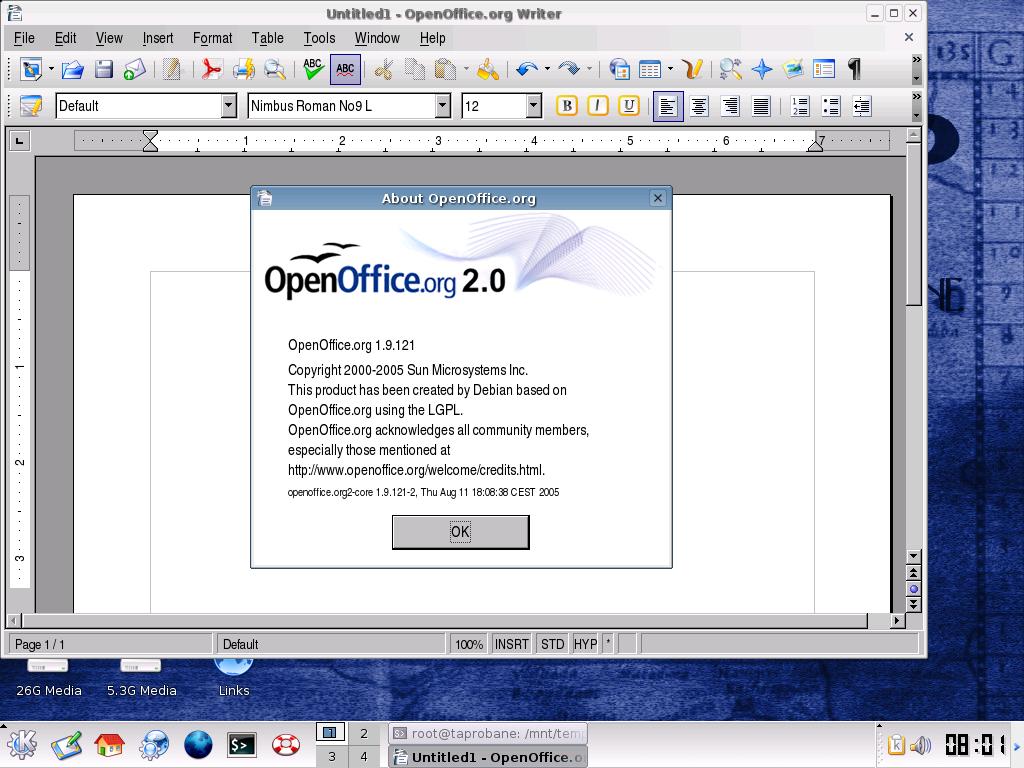Toggle Underline formatting
This screenshot has height=768, width=1024.
pyautogui.click(x=628, y=106)
